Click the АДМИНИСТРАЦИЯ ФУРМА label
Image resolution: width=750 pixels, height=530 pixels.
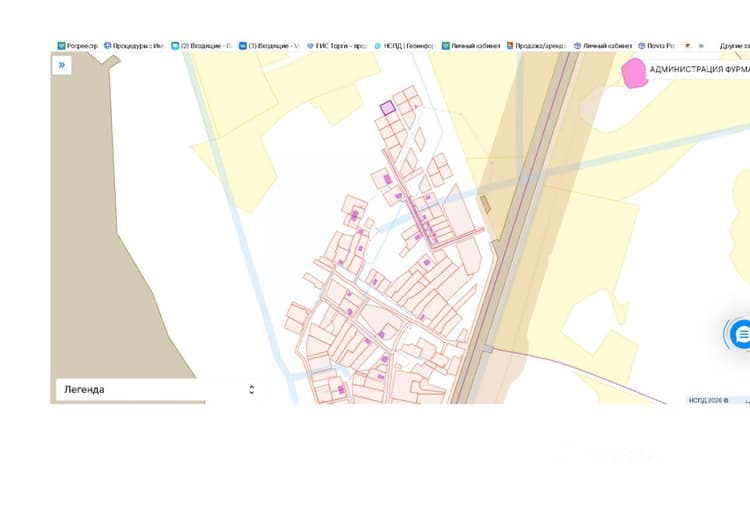699,69
